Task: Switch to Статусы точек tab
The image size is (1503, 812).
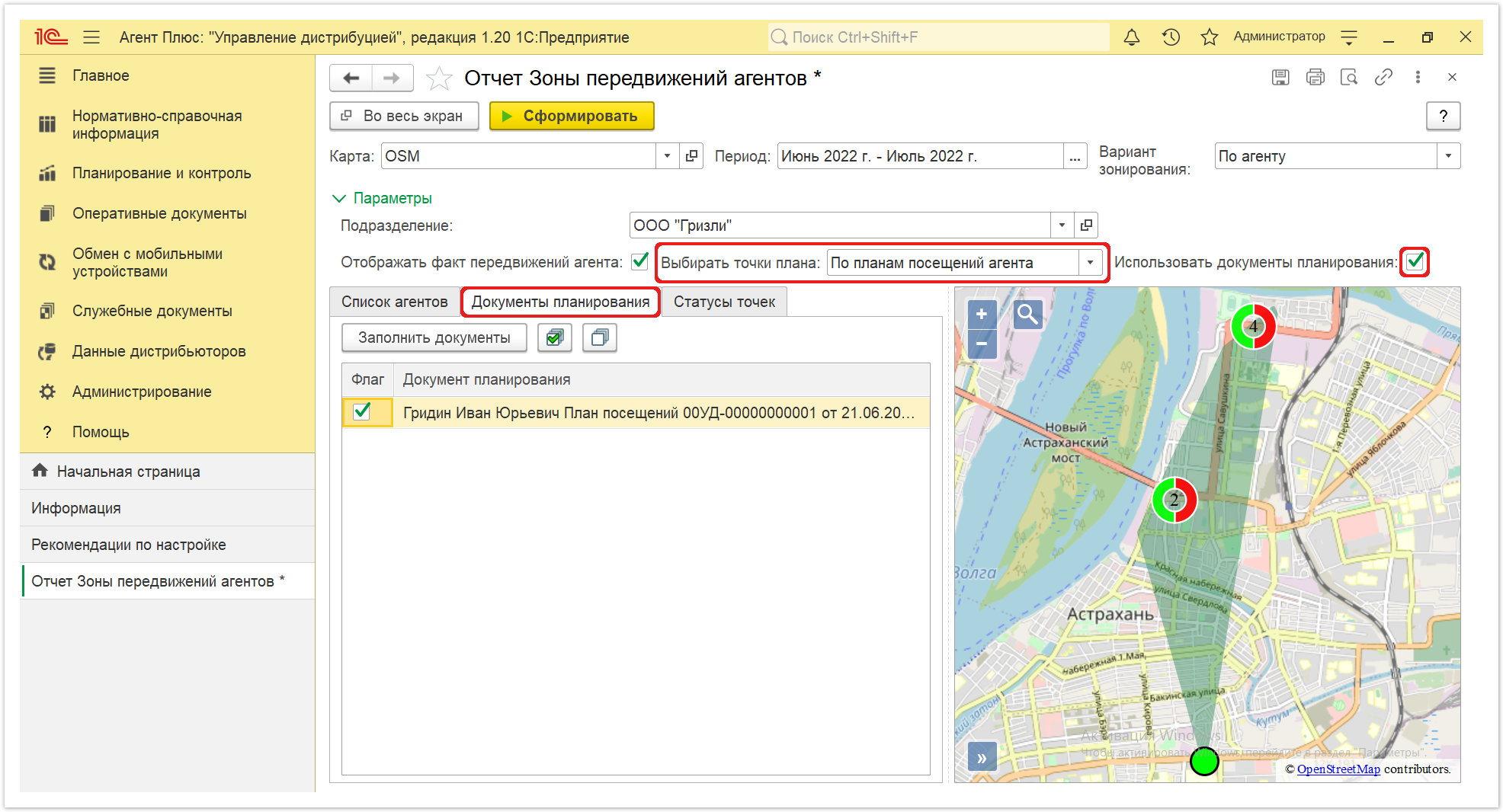Action: click(724, 302)
